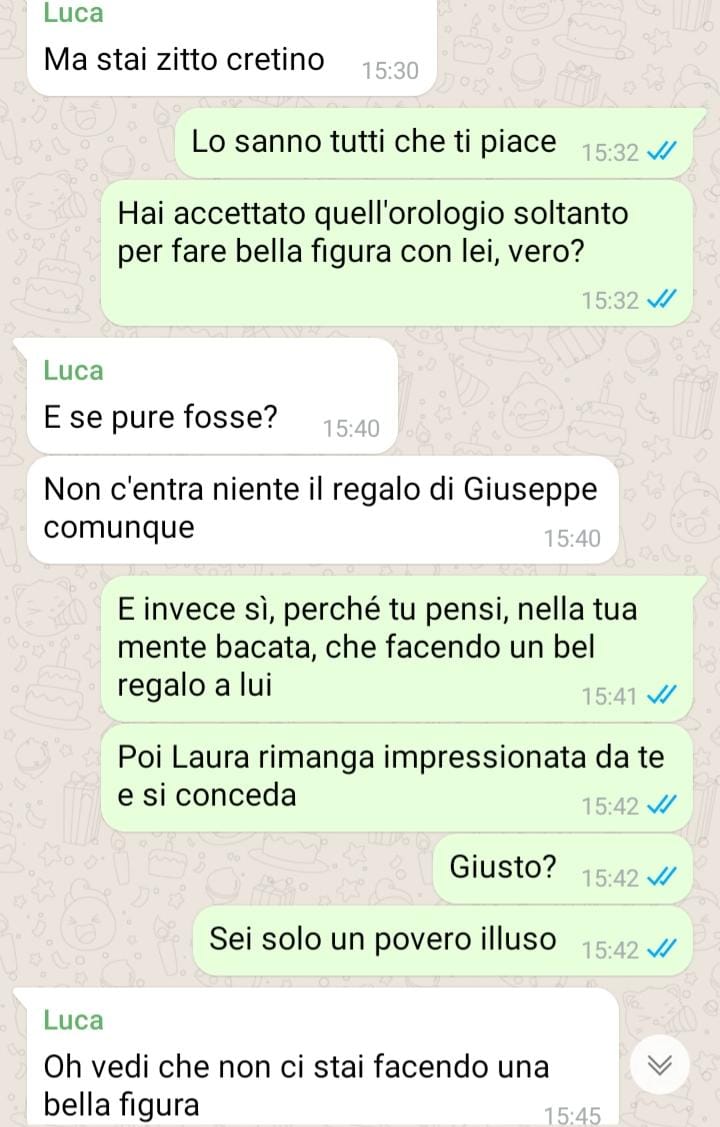Open Luca's name above 'E se pure fosse?'
The image size is (720, 1127).
[x=73, y=371]
